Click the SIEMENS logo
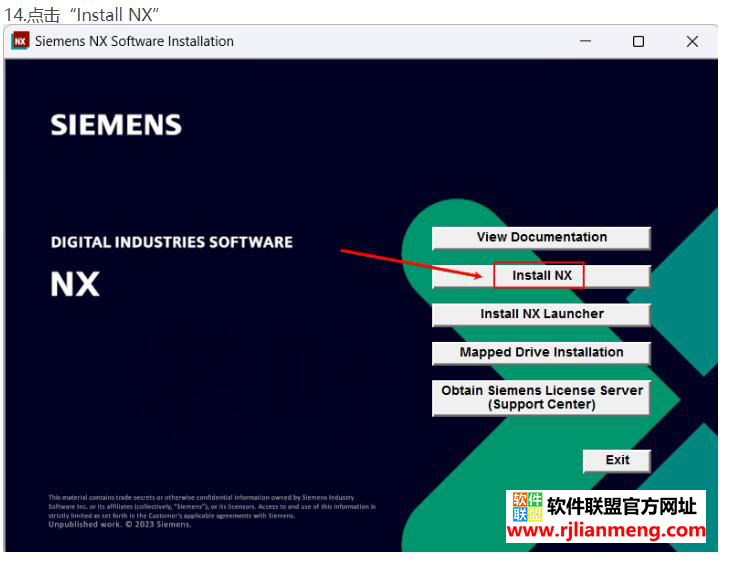The width and height of the screenshot is (730, 563). pos(116,125)
